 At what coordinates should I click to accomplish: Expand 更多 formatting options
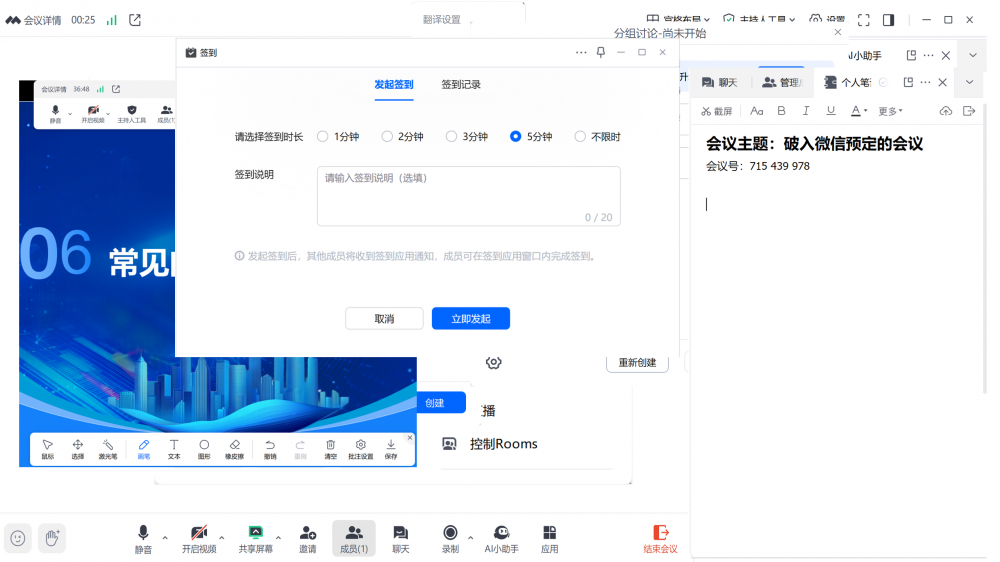tap(890, 111)
